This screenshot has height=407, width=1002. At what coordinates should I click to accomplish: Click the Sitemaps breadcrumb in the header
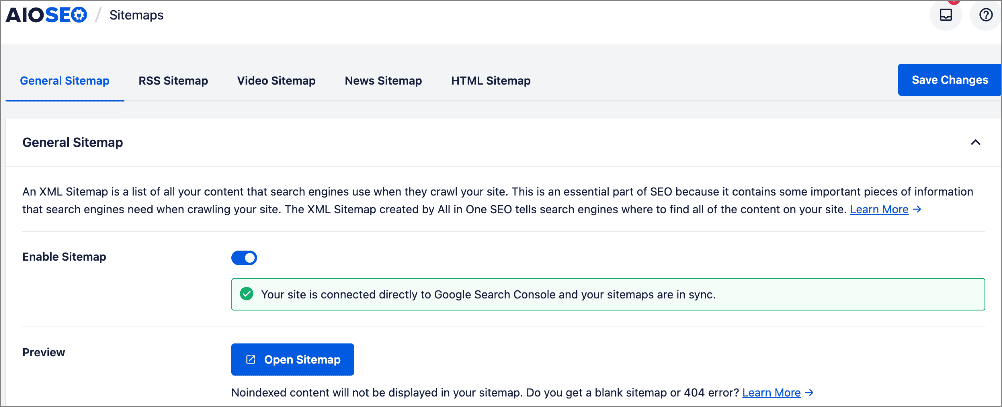pyautogui.click(x=136, y=16)
